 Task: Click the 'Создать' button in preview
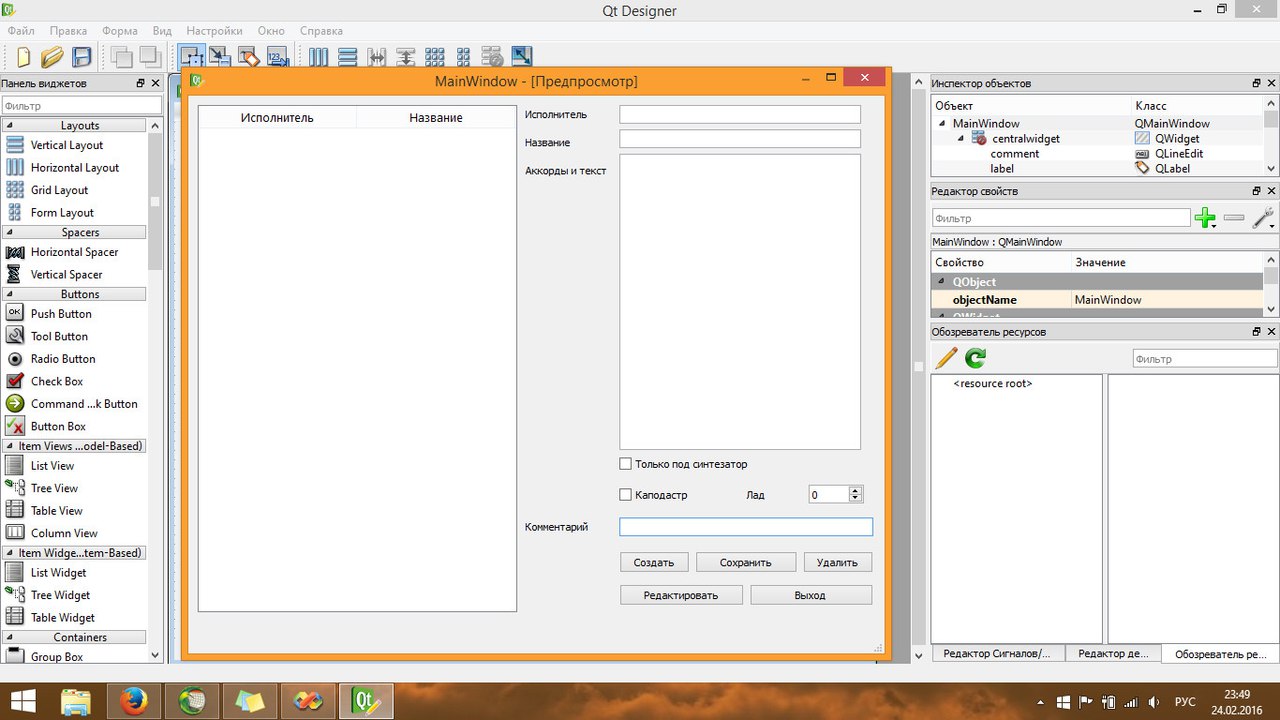click(x=654, y=563)
